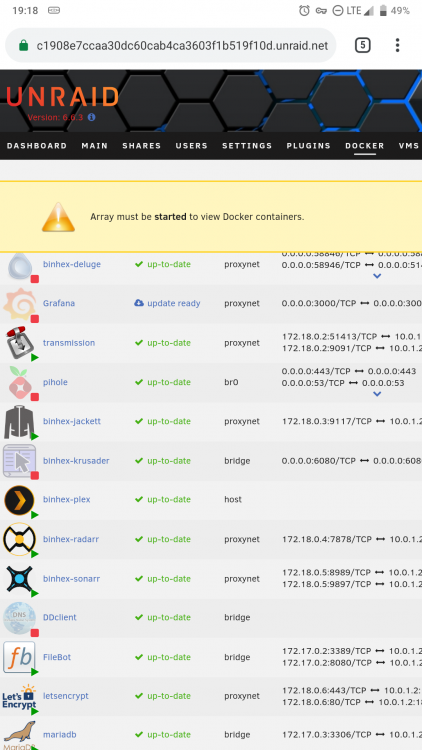Open the mariadb container link
This screenshot has width=422, height=750.
60,735
